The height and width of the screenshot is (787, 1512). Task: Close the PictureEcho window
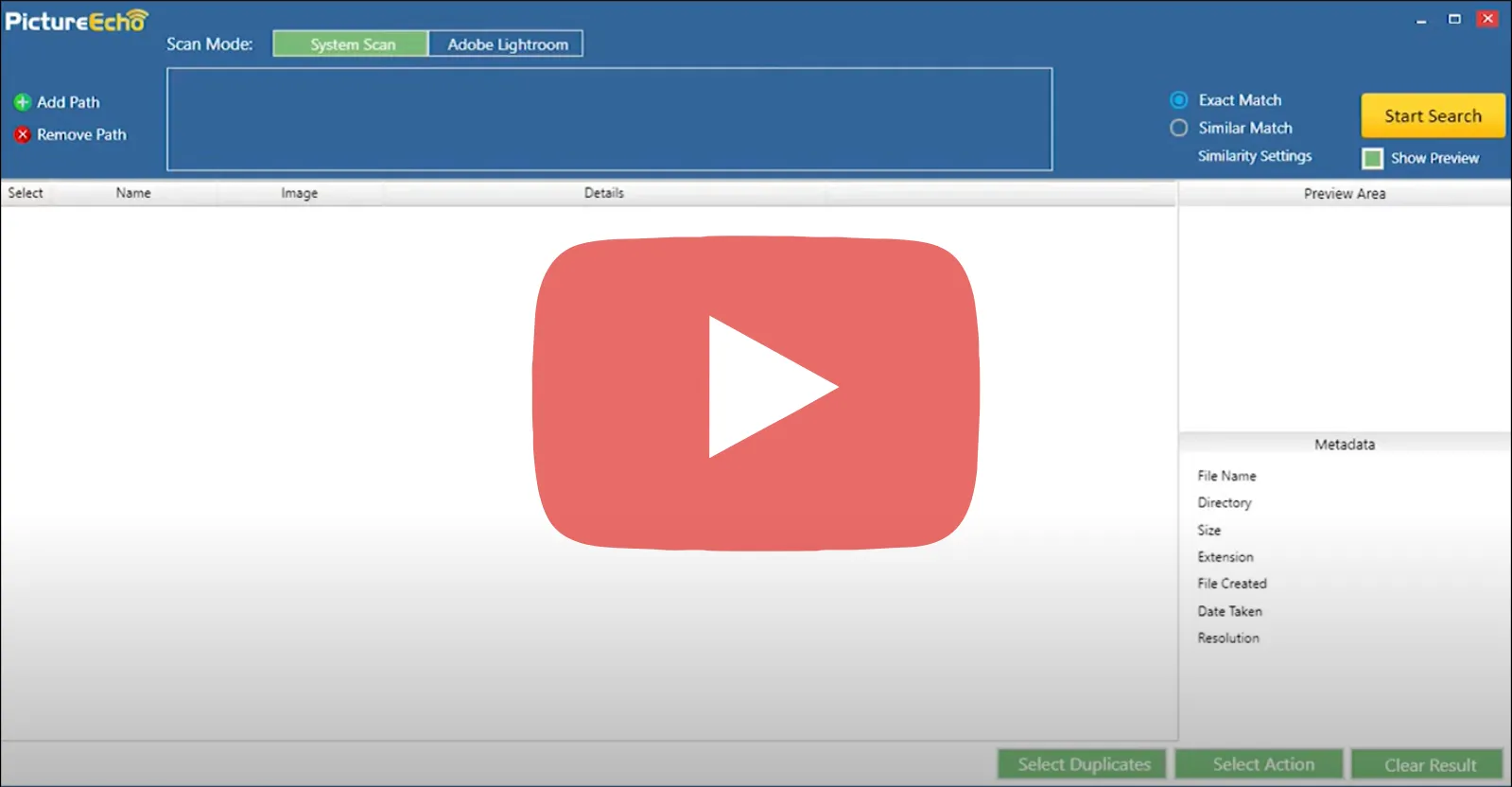tap(1487, 19)
